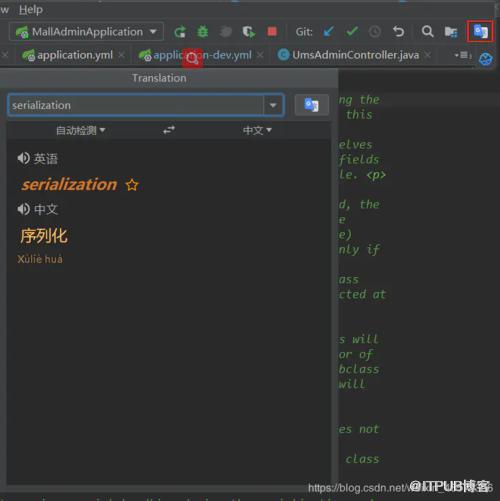
Task: Click the greyed-out run with coverage icon
Action: coord(225,32)
